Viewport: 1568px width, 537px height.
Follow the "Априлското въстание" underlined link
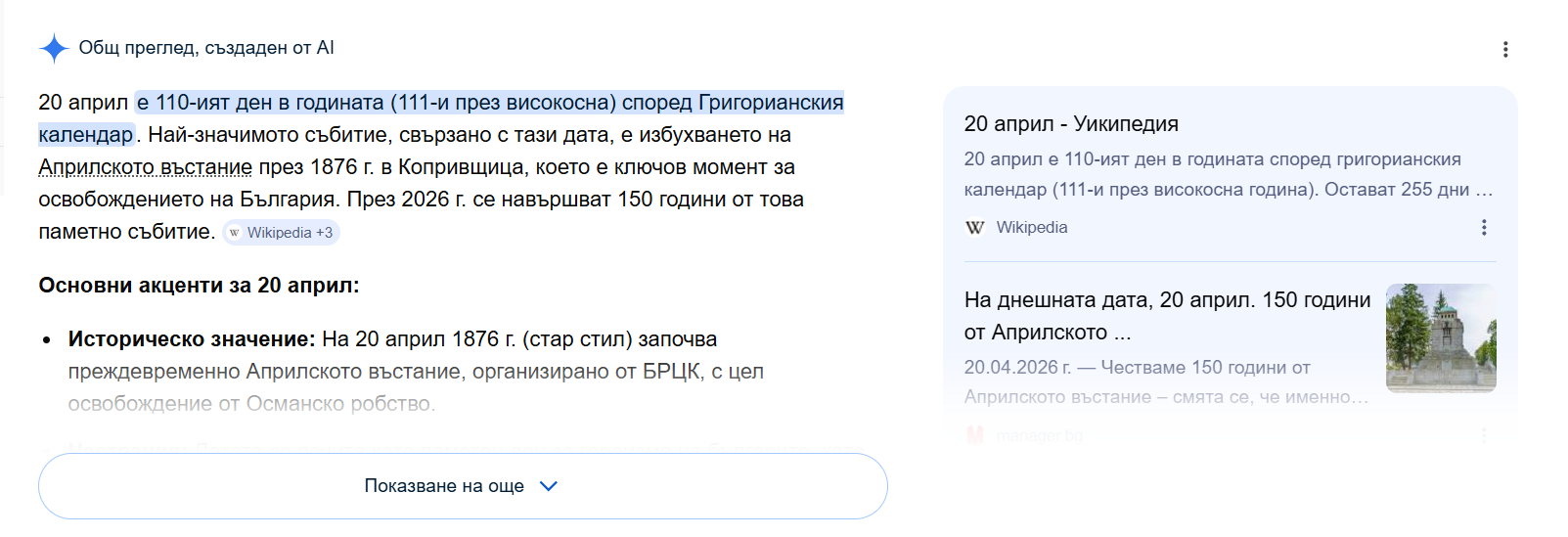(x=145, y=167)
